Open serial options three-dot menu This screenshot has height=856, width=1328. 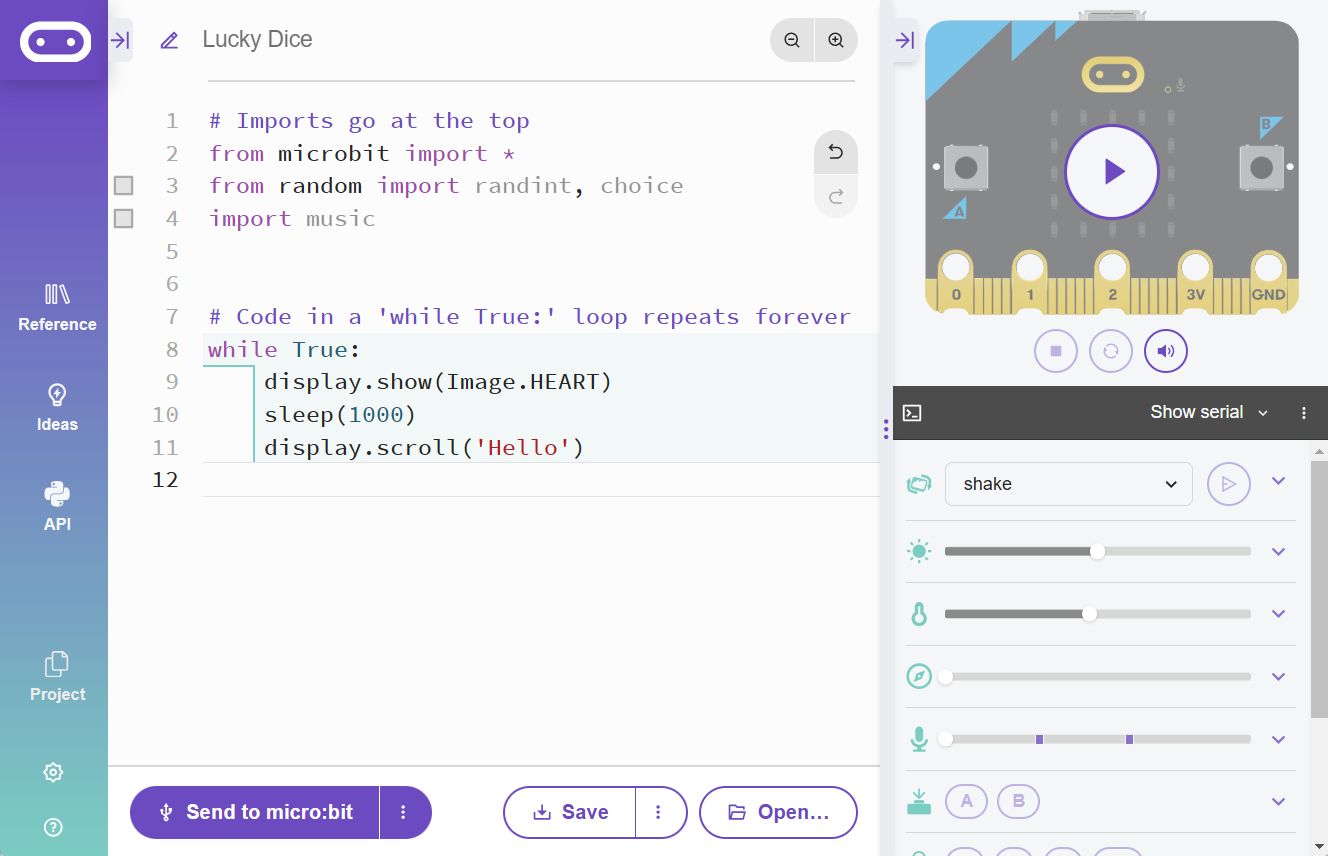[x=1304, y=412]
